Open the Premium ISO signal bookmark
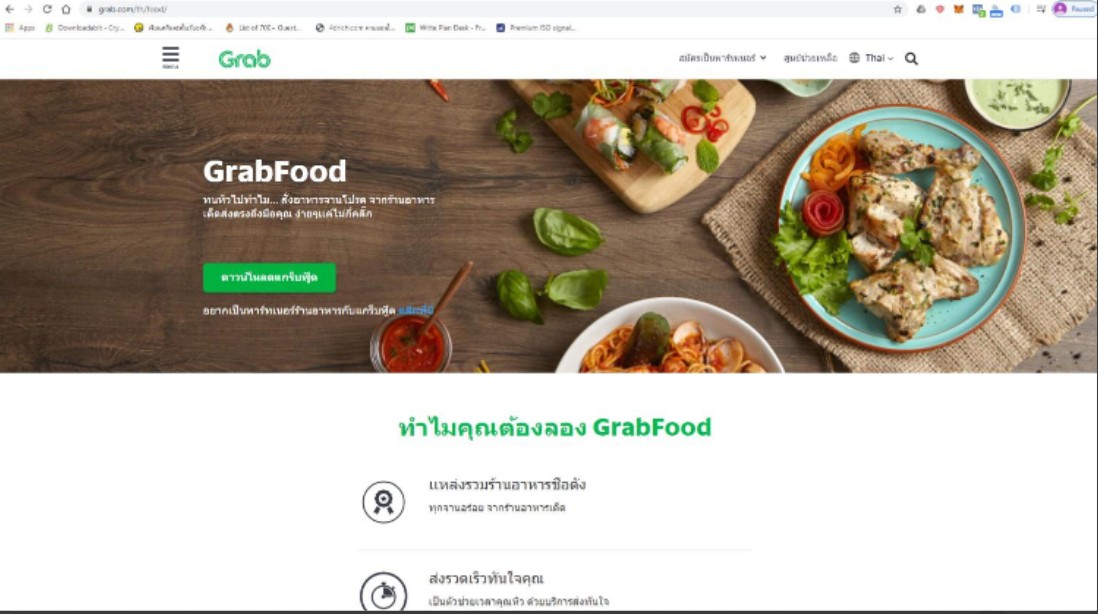1098x614 pixels. coord(536,28)
